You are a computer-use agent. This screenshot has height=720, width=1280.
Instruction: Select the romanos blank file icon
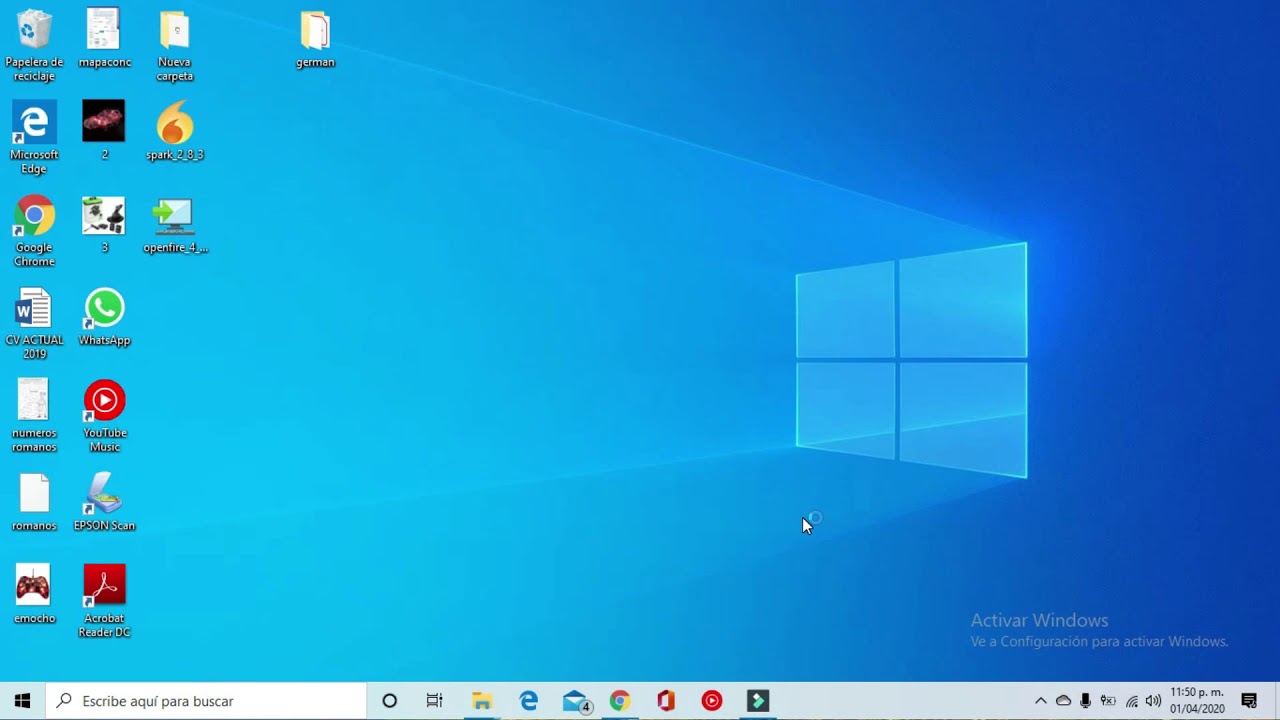click(x=34, y=502)
